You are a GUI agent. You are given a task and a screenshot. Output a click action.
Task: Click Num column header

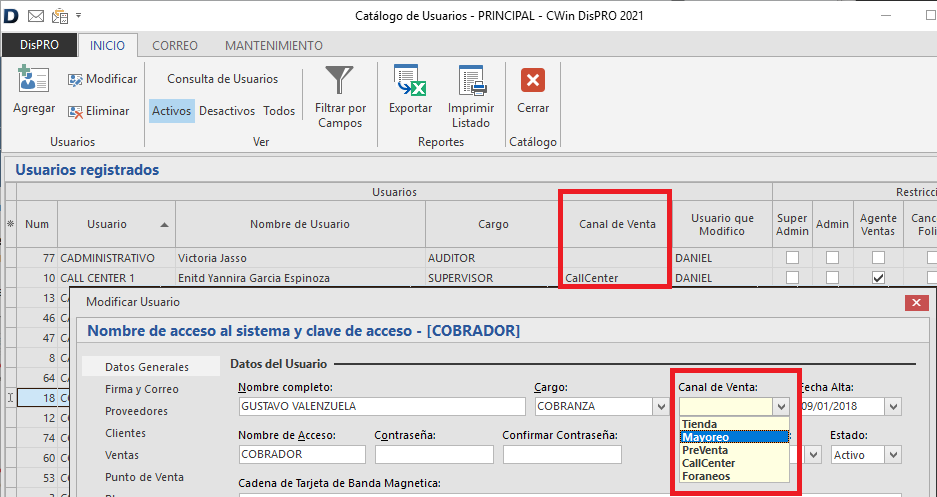point(37,225)
